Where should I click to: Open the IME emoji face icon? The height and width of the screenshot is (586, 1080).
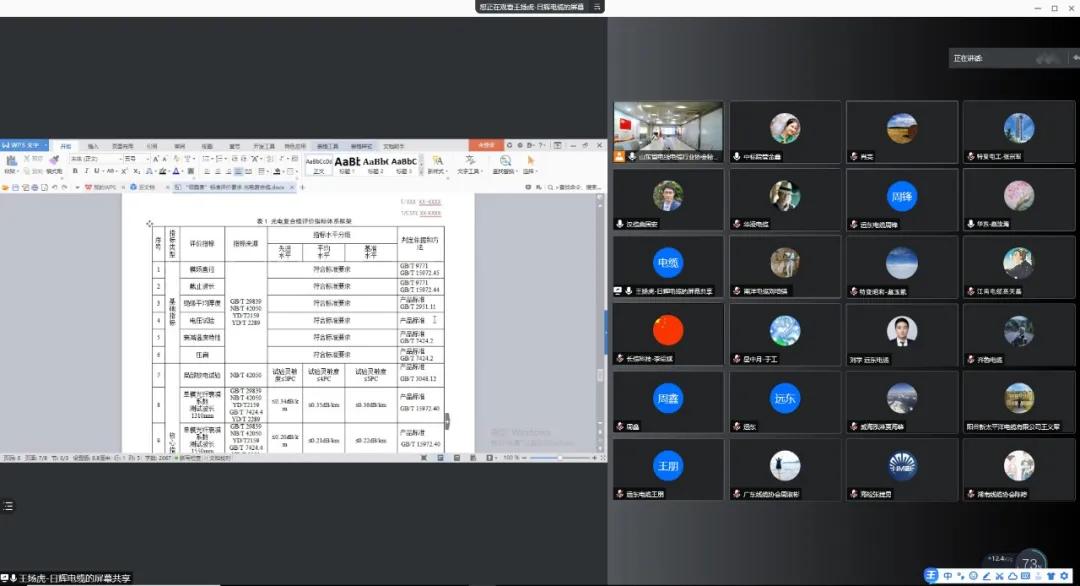click(x=973, y=576)
